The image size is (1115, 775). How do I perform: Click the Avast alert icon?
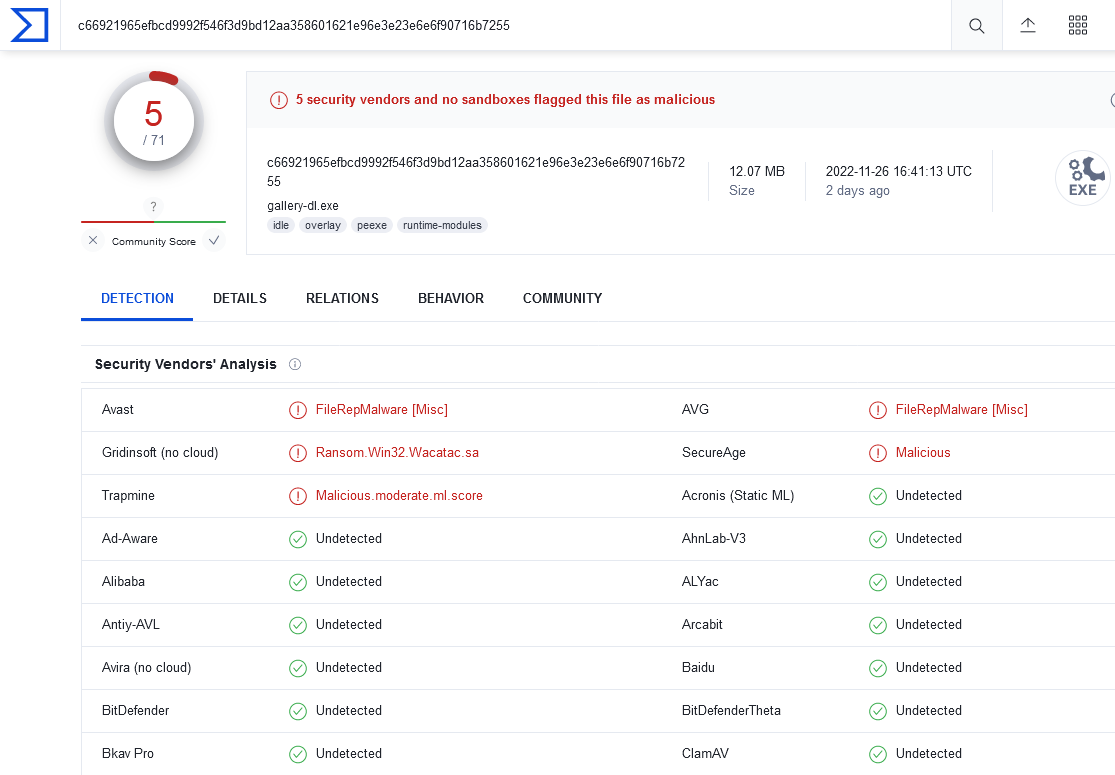(x=298, y=410)
